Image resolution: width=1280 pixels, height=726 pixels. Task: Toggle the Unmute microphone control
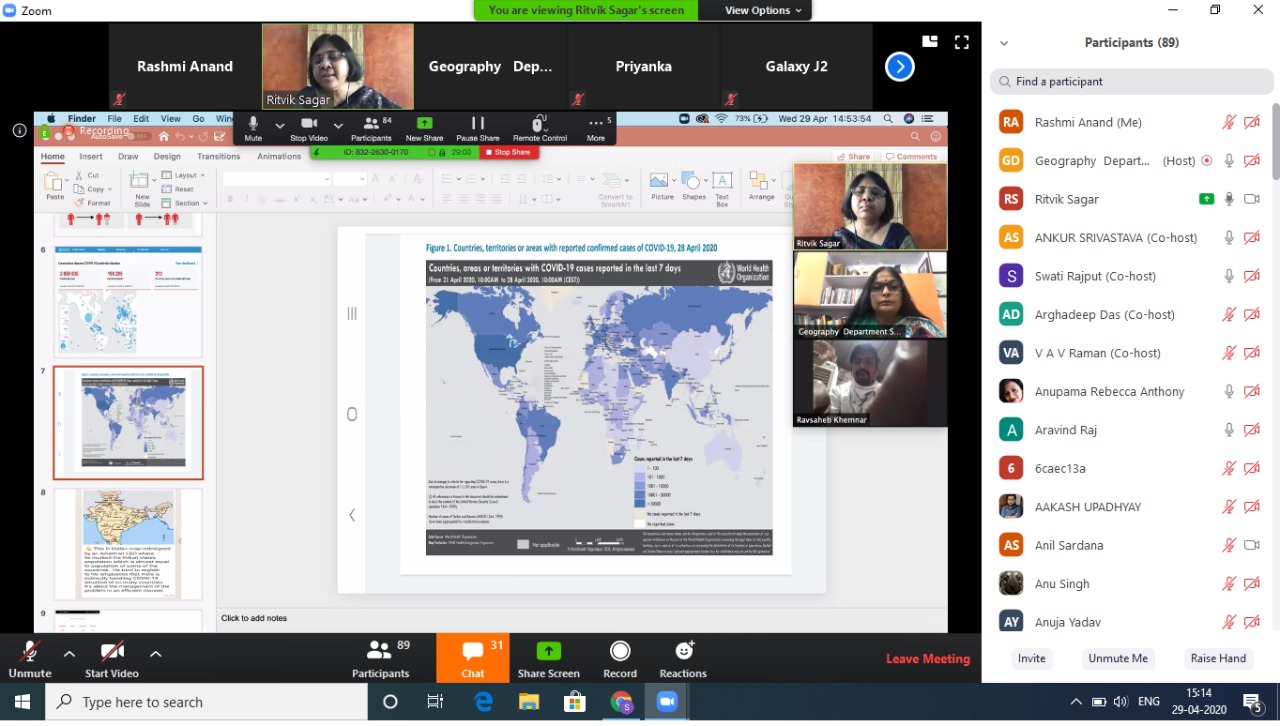click(30, 657)
